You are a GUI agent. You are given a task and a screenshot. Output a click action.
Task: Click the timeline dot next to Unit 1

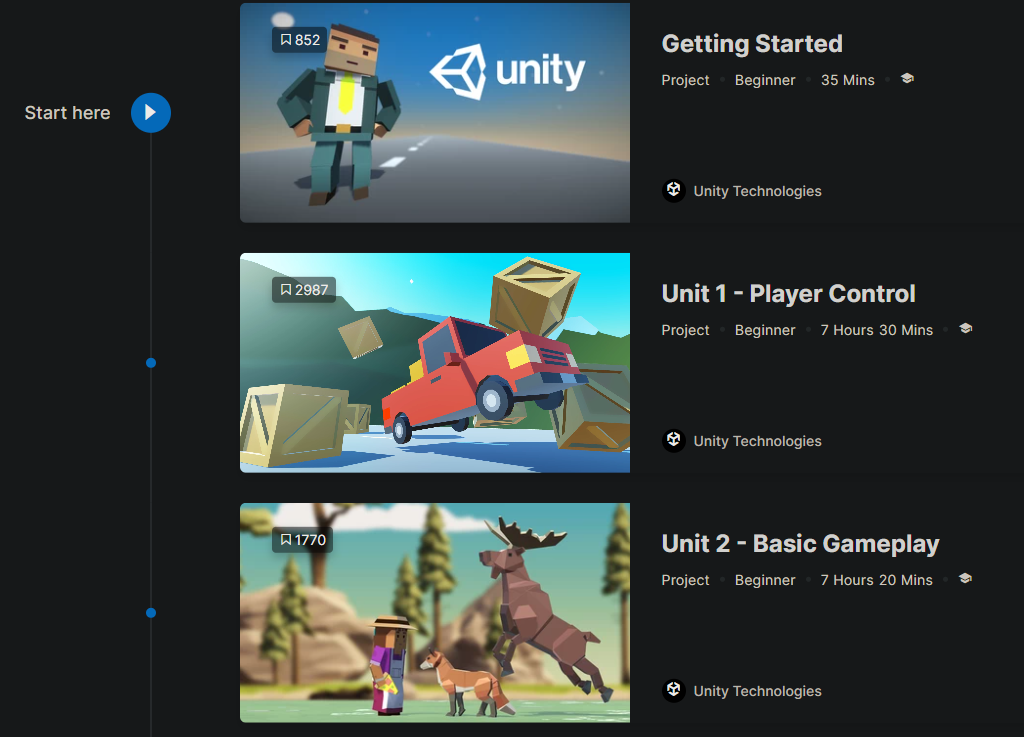tap(151, 363)
